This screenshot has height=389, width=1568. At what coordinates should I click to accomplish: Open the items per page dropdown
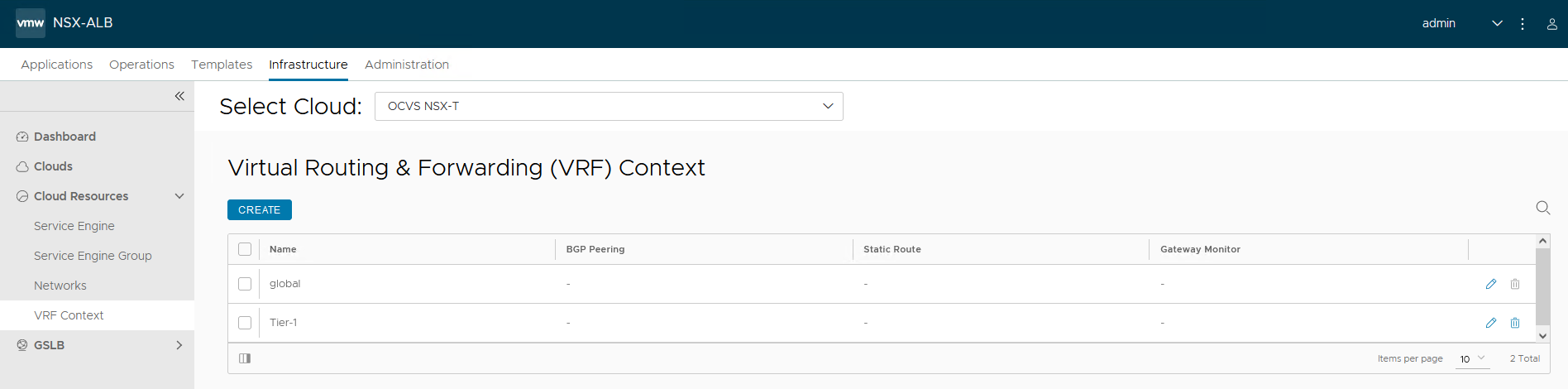(1473, 359)
